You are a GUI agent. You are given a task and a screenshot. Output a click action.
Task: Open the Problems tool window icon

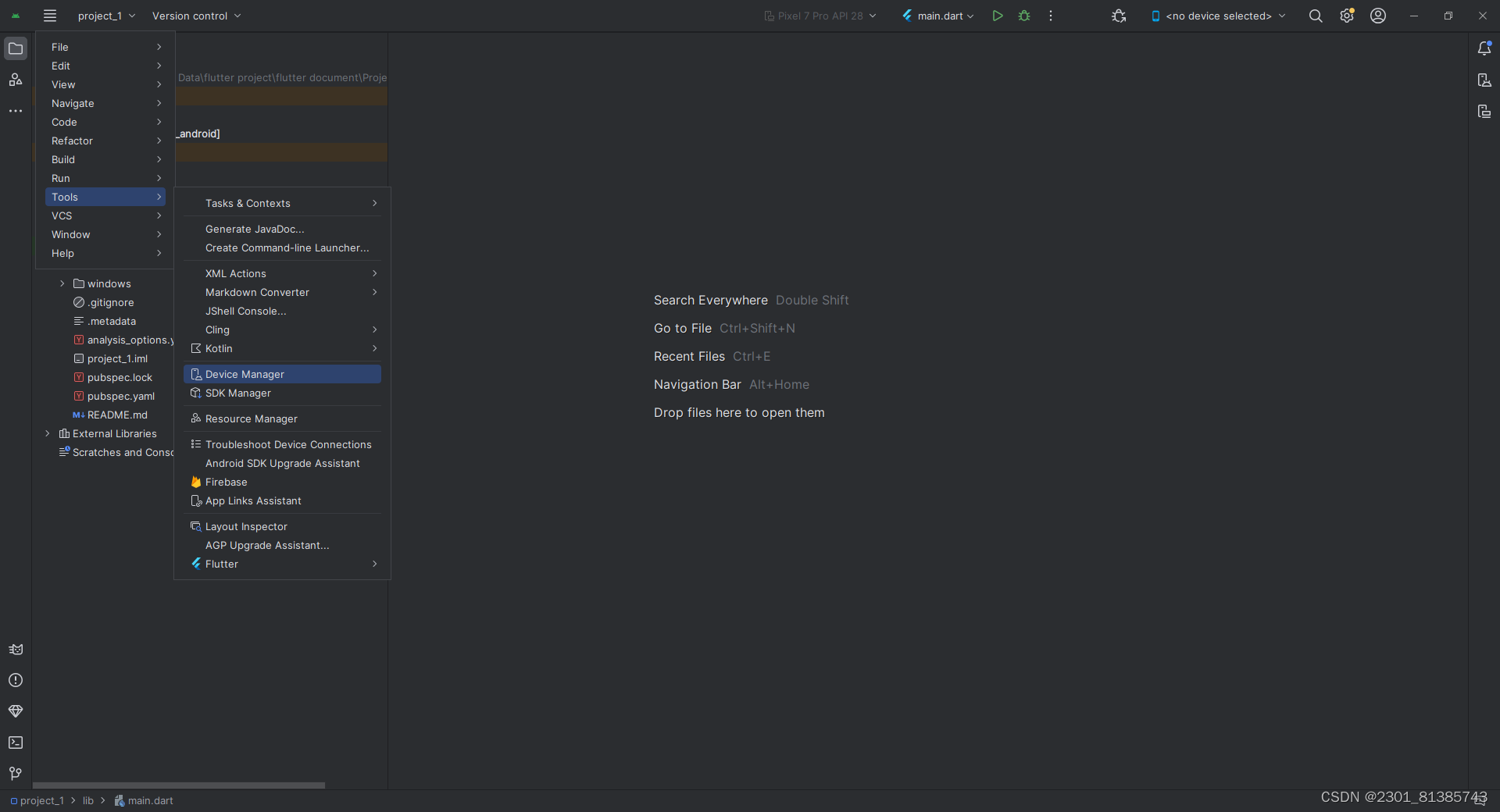coord(16,680)
